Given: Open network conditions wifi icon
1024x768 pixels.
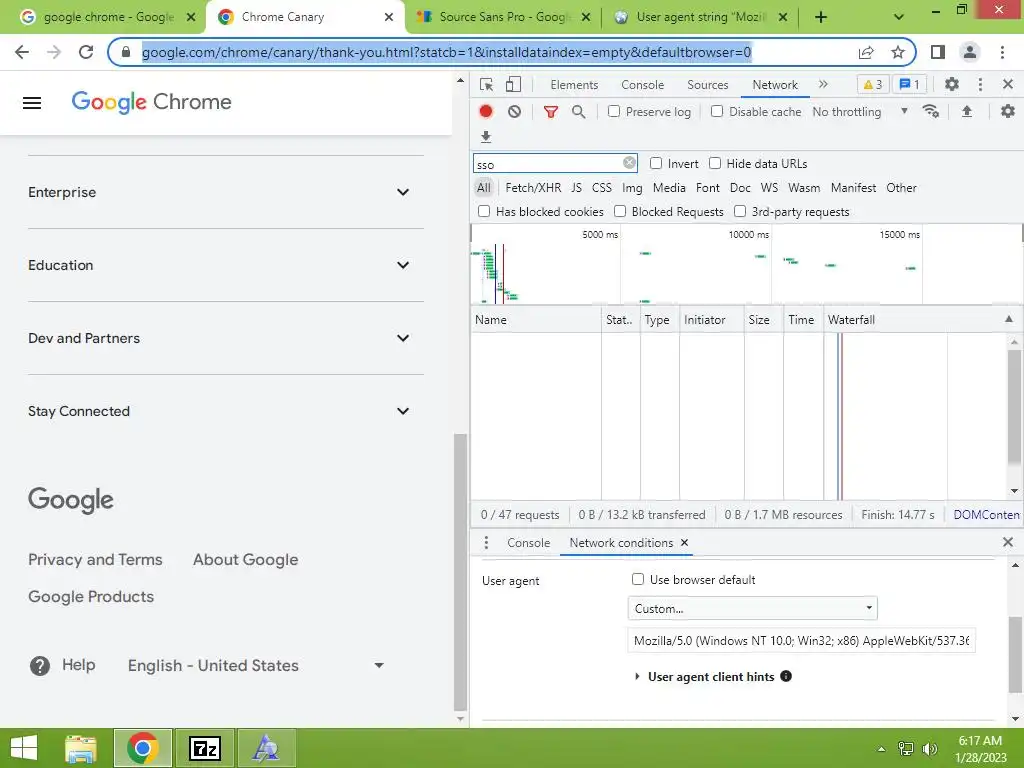Looking at the screenshot, I should coord(931,112).
